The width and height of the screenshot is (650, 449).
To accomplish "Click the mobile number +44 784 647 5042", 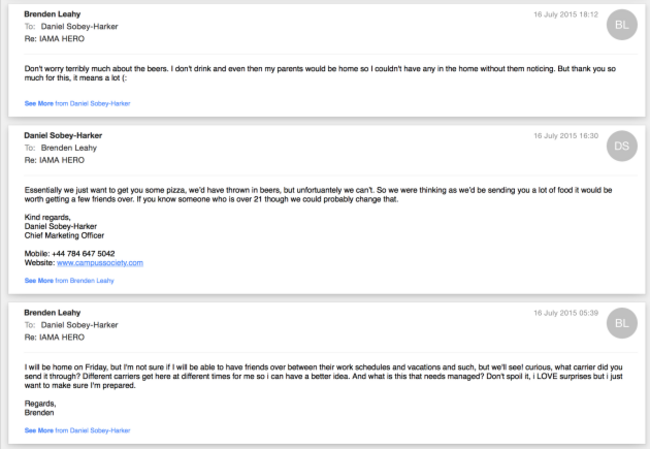I will [x=83, y=254].
